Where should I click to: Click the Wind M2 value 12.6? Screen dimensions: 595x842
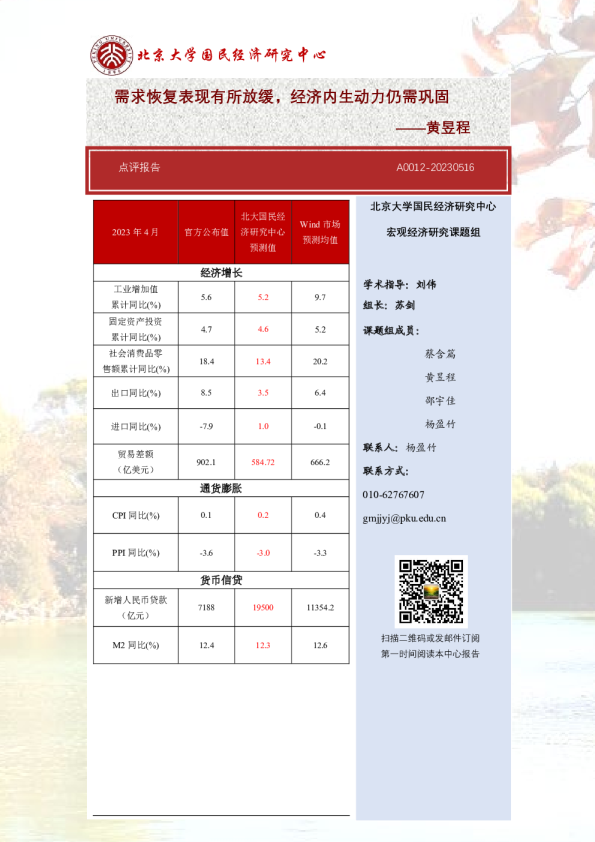tap(320, 645)
